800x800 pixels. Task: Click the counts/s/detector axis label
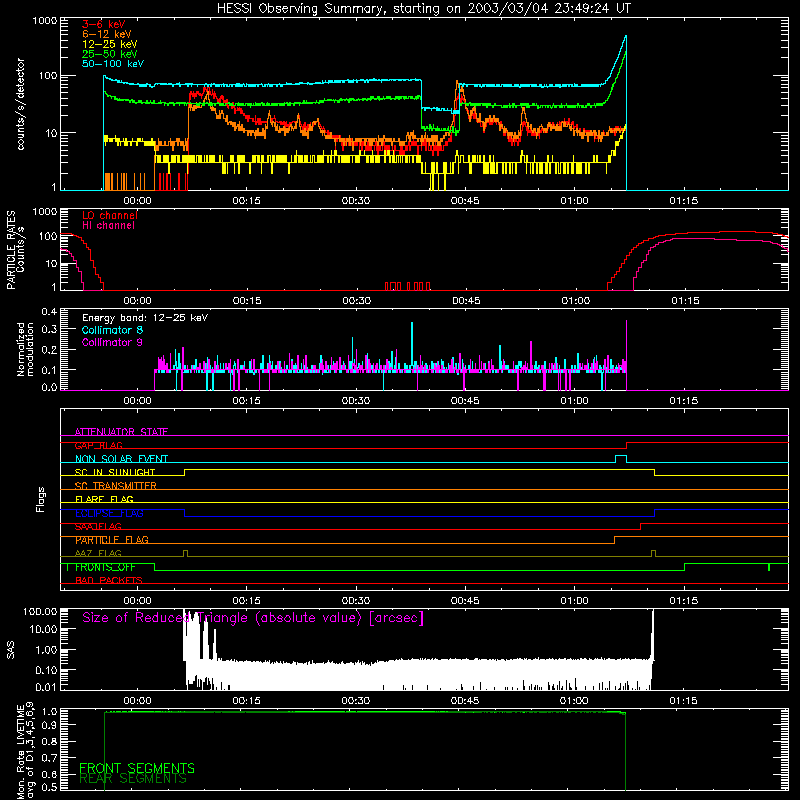21,104
